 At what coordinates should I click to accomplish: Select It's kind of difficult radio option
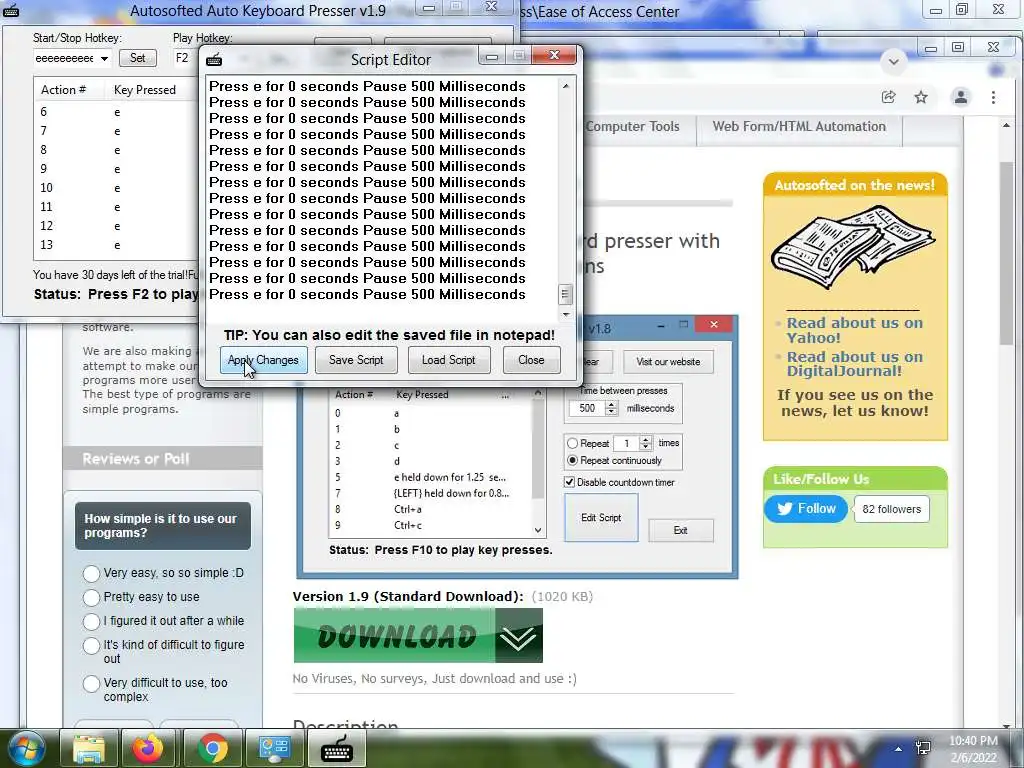tap(91, 646)
